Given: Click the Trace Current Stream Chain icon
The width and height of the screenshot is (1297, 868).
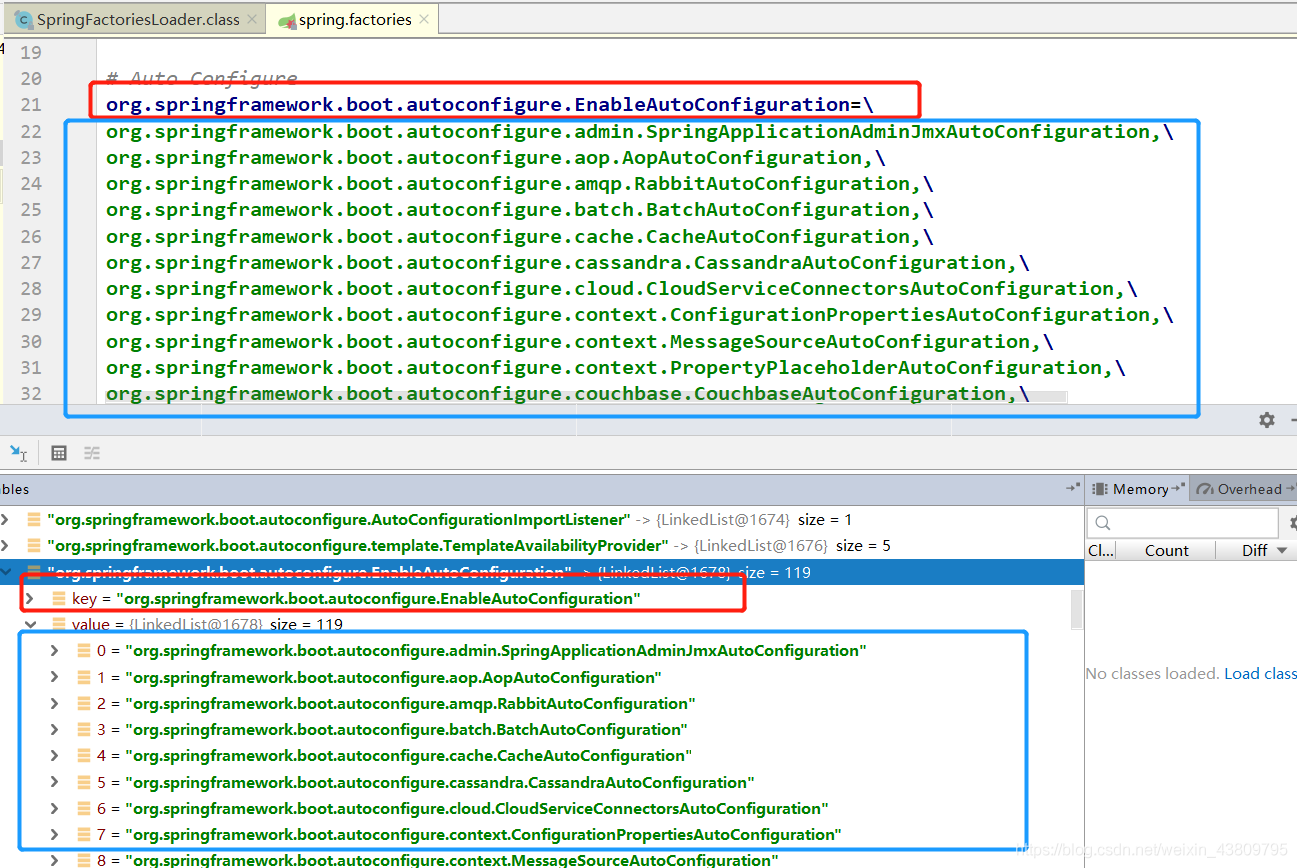Looking at the screenshot, I should [92, 453].
